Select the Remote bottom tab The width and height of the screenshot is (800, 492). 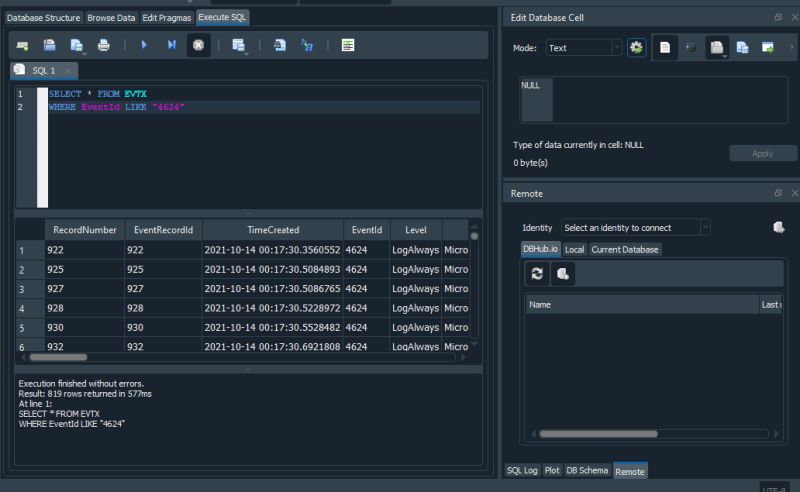pyautogui.click(x=630, y=472)
